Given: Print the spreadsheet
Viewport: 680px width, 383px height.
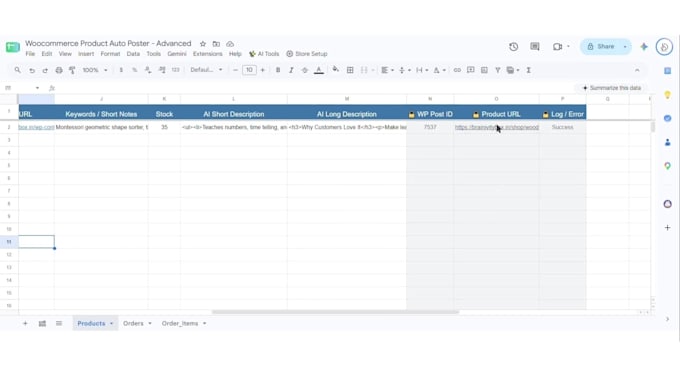Looking at the screenshot, I should pyautogui.click(x=59, y=70).
